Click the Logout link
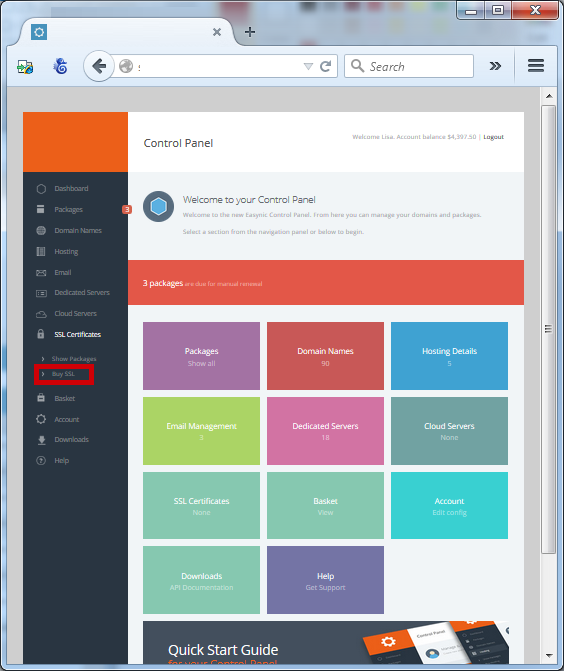The image size is (564, 671). coord(493,137)
